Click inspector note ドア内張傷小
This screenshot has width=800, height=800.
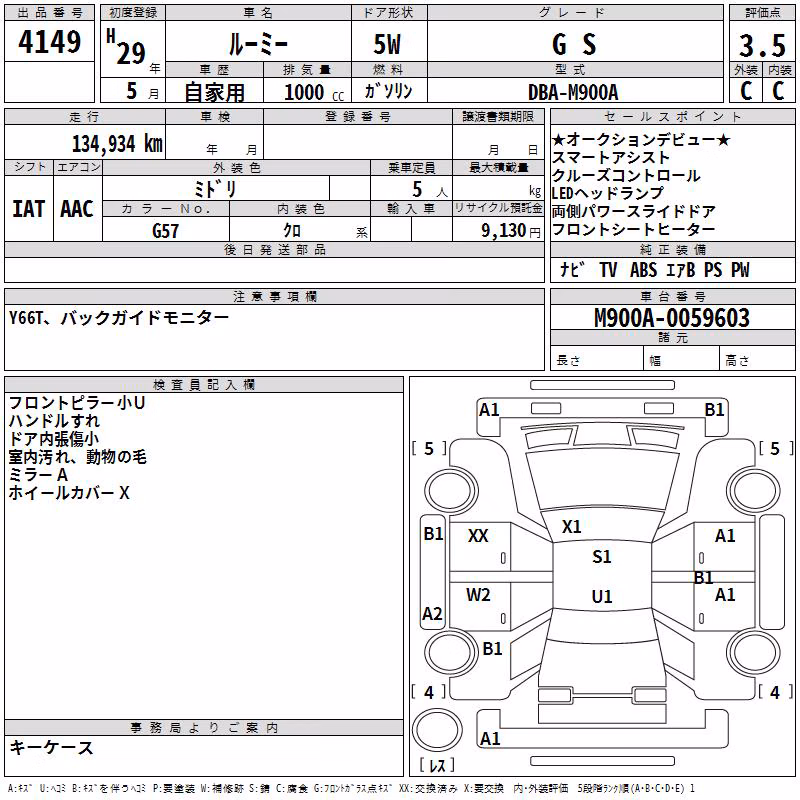pyautogui.click(x=54, y=439)
